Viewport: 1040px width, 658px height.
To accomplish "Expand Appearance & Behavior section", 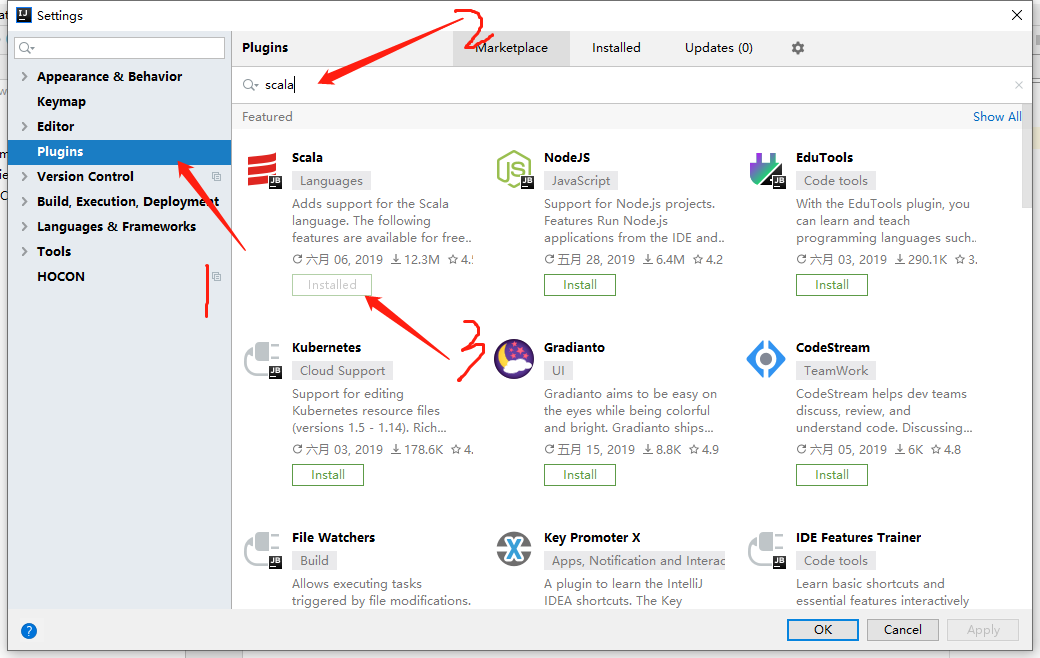I will 25,76.
